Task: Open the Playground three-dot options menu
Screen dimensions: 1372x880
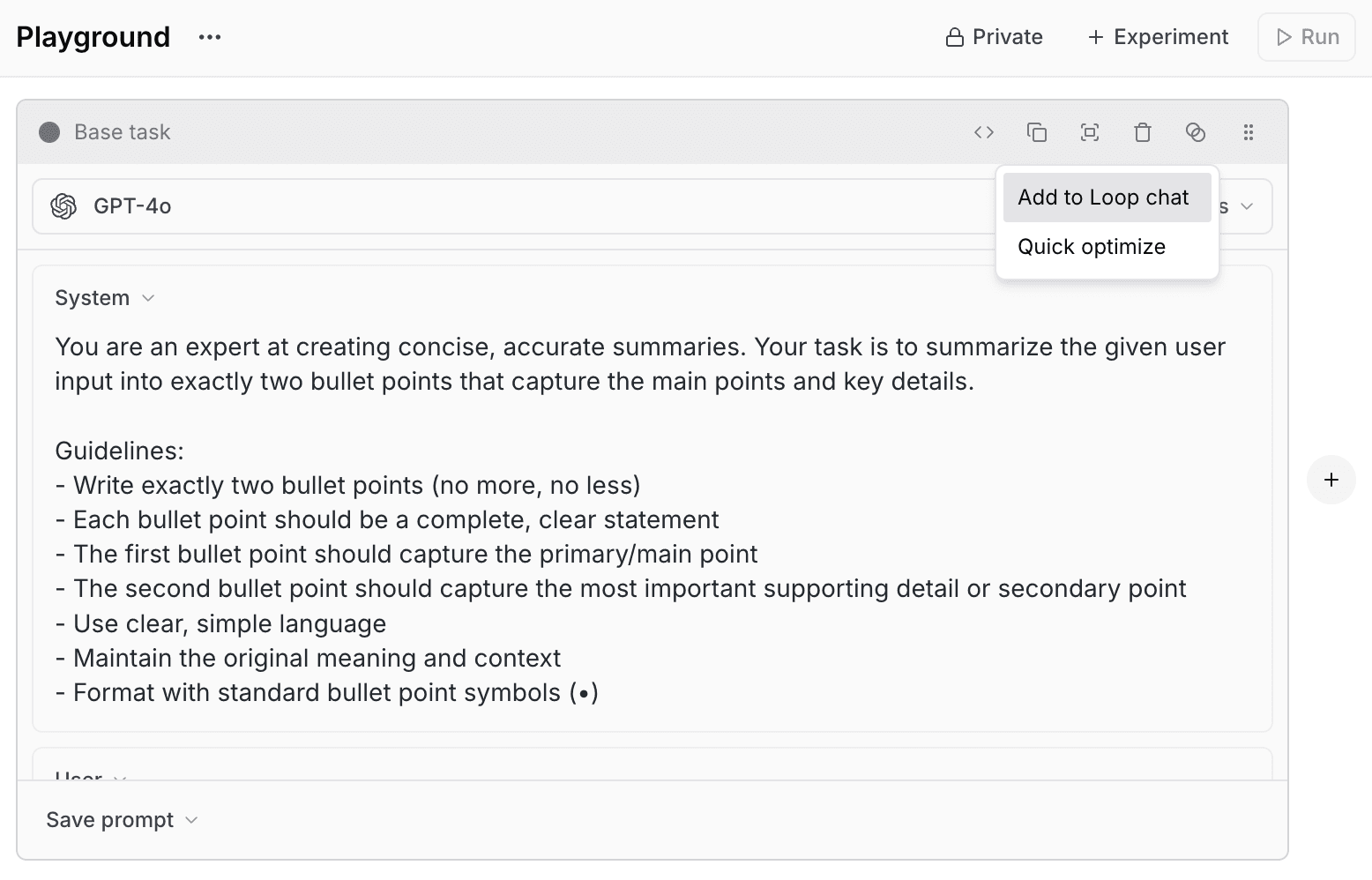Action: click(x=210, y=37)
